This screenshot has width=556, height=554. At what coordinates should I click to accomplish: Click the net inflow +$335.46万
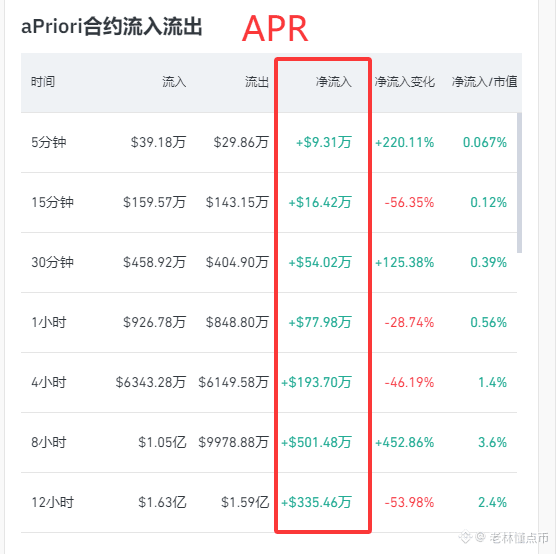click(x=316, y=502)
